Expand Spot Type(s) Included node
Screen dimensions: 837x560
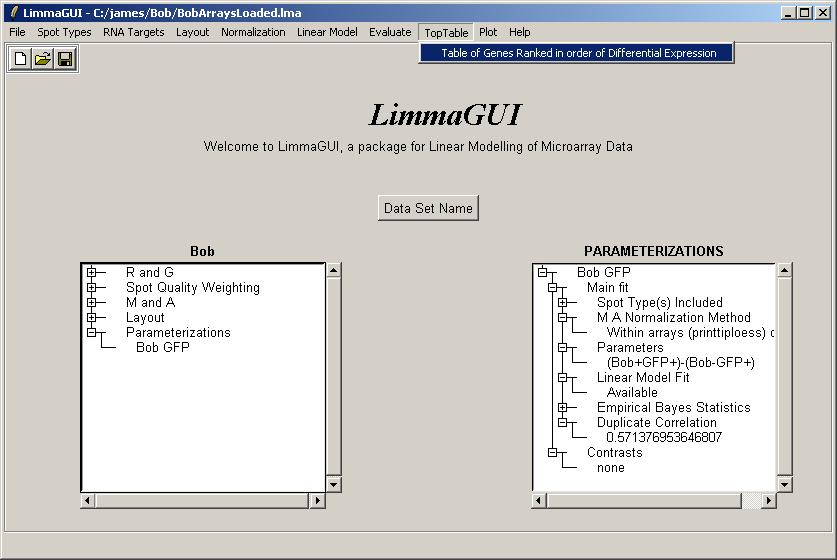pos(563,302)
